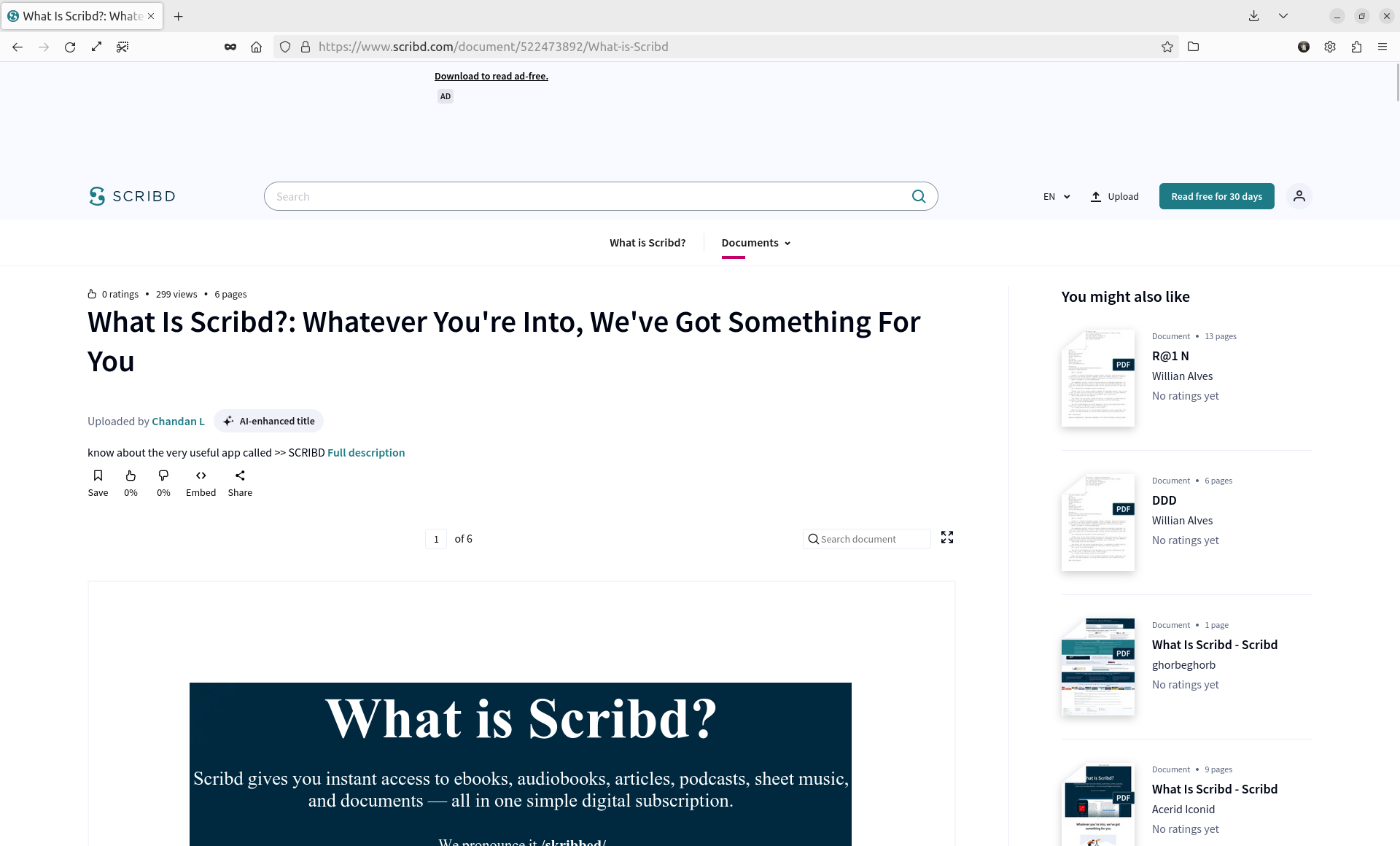
Task: Save the document with bookmark icon
Action: click(x=98, y=483)
